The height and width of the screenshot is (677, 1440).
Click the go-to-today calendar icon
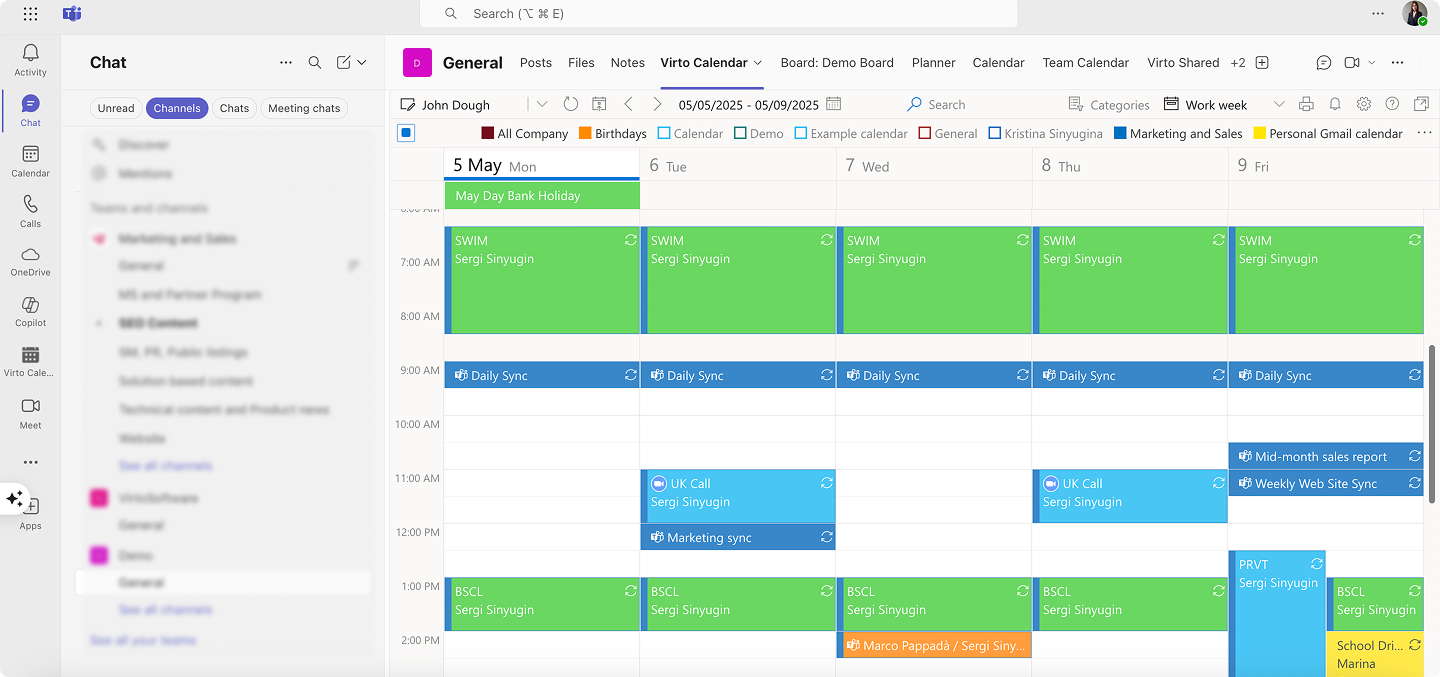(599, 104)
